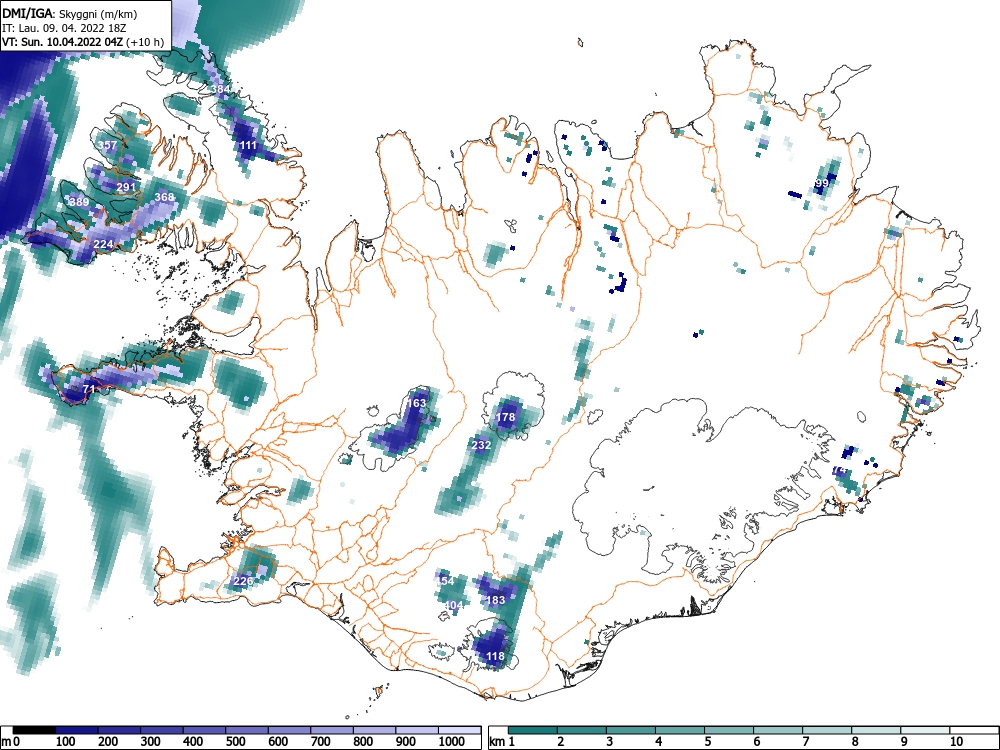Select the '118' value near the south coast
This screenshot has width=1000, height=750.
[496, 656]
